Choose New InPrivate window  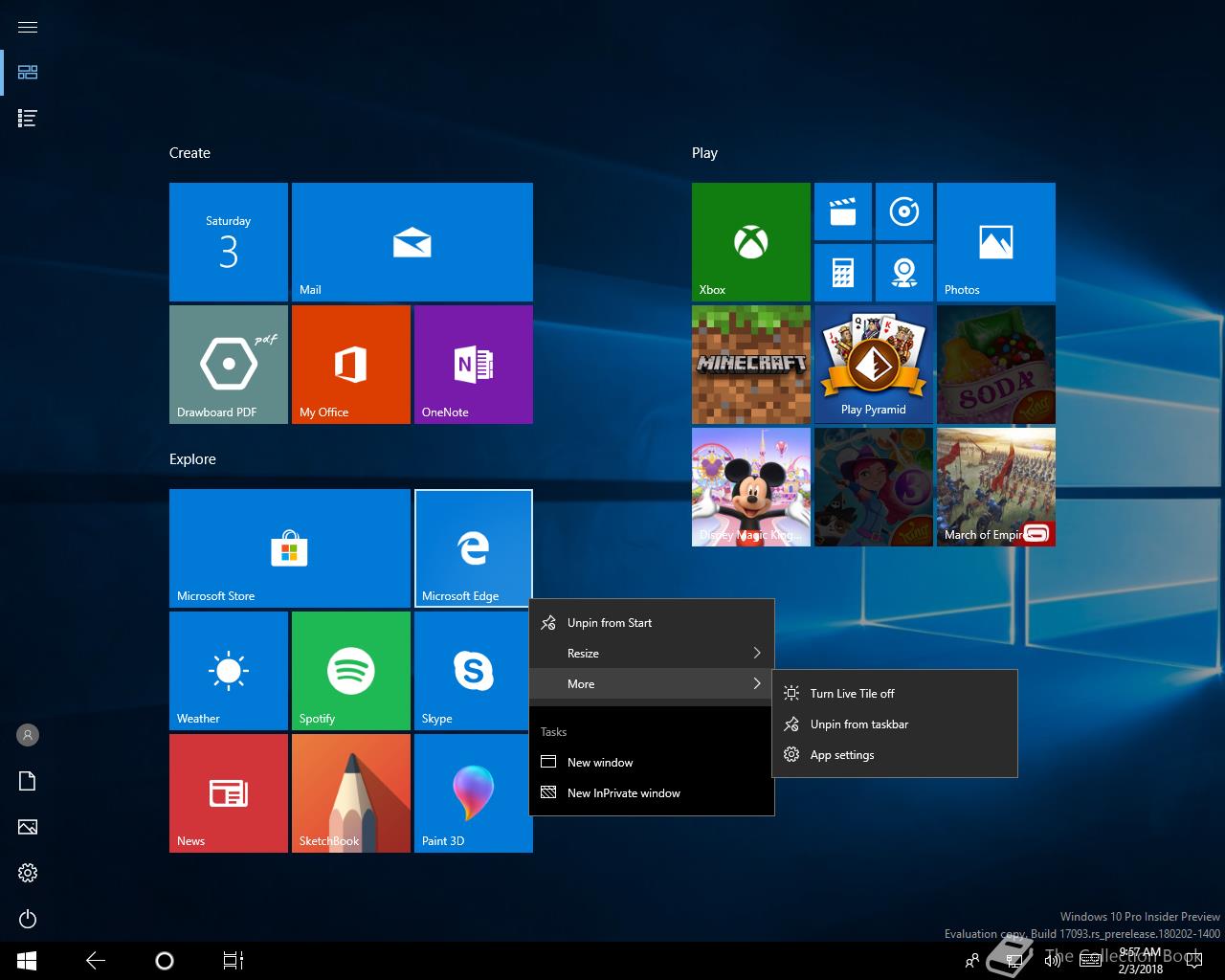pos(623,793)
